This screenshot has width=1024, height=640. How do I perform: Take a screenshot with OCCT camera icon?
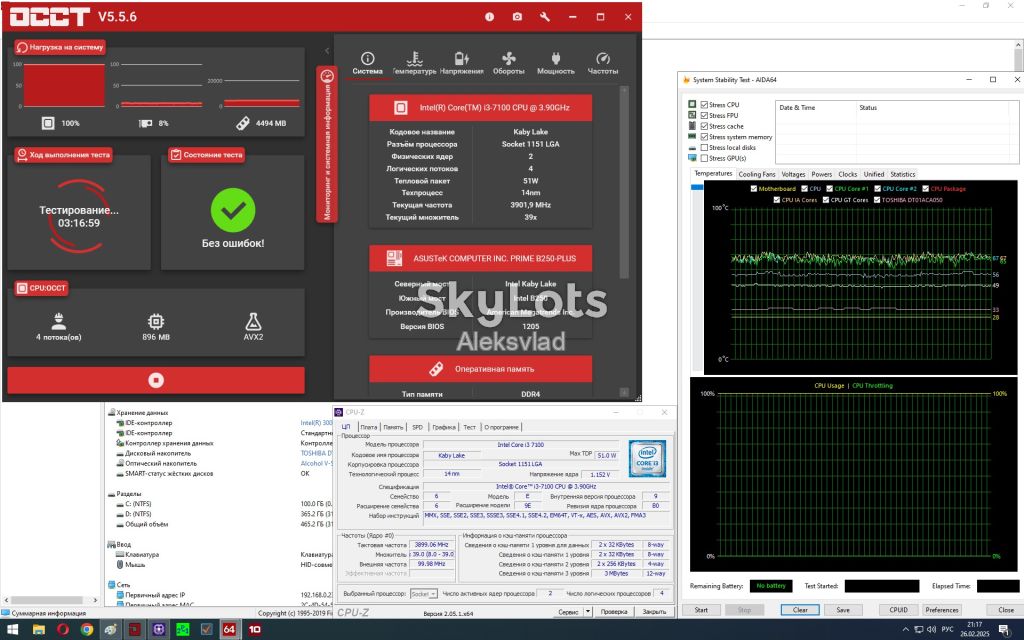click(x=517, y=17)
